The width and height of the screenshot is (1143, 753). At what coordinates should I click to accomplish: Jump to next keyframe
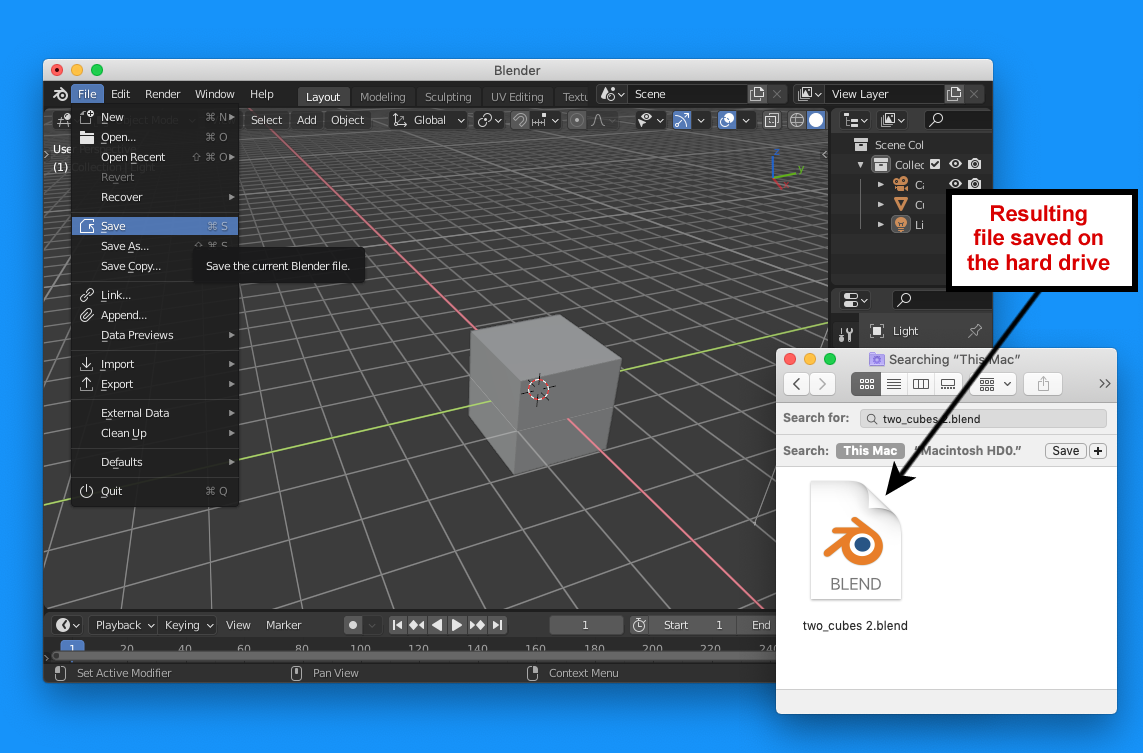pyautogui.click(x=477, y=625)
